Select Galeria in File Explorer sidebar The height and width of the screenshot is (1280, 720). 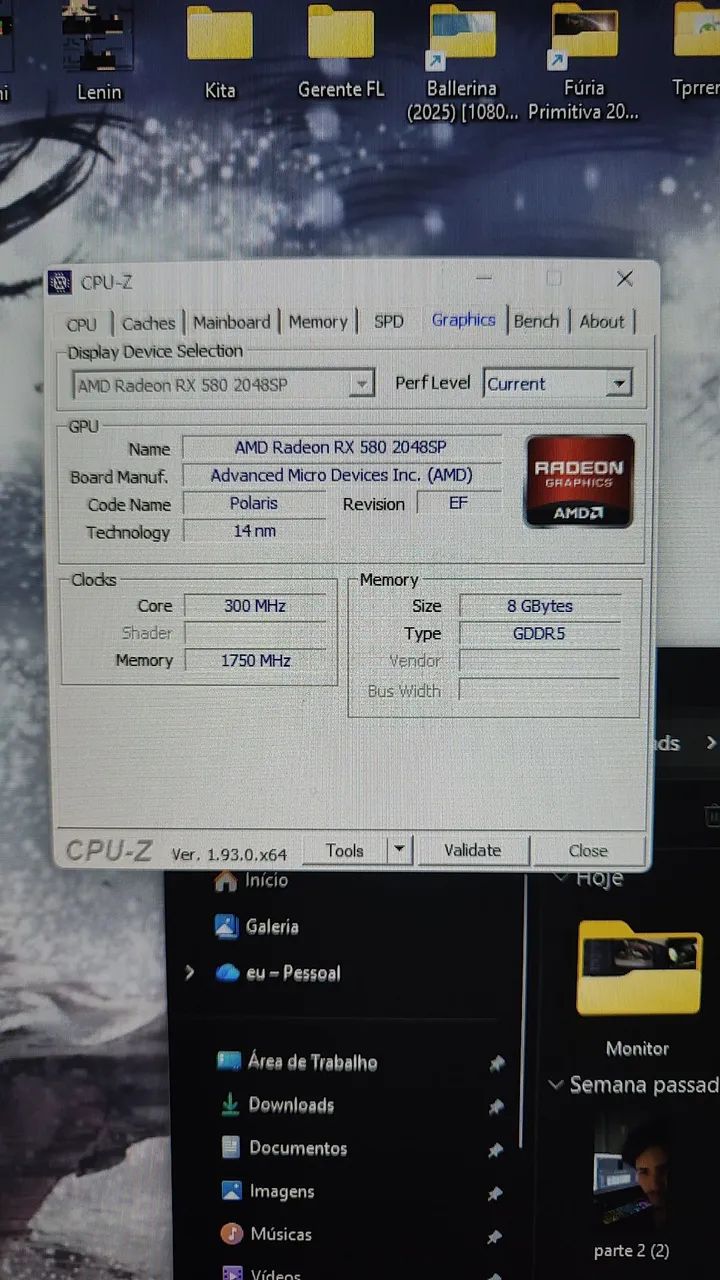[257, 927]
